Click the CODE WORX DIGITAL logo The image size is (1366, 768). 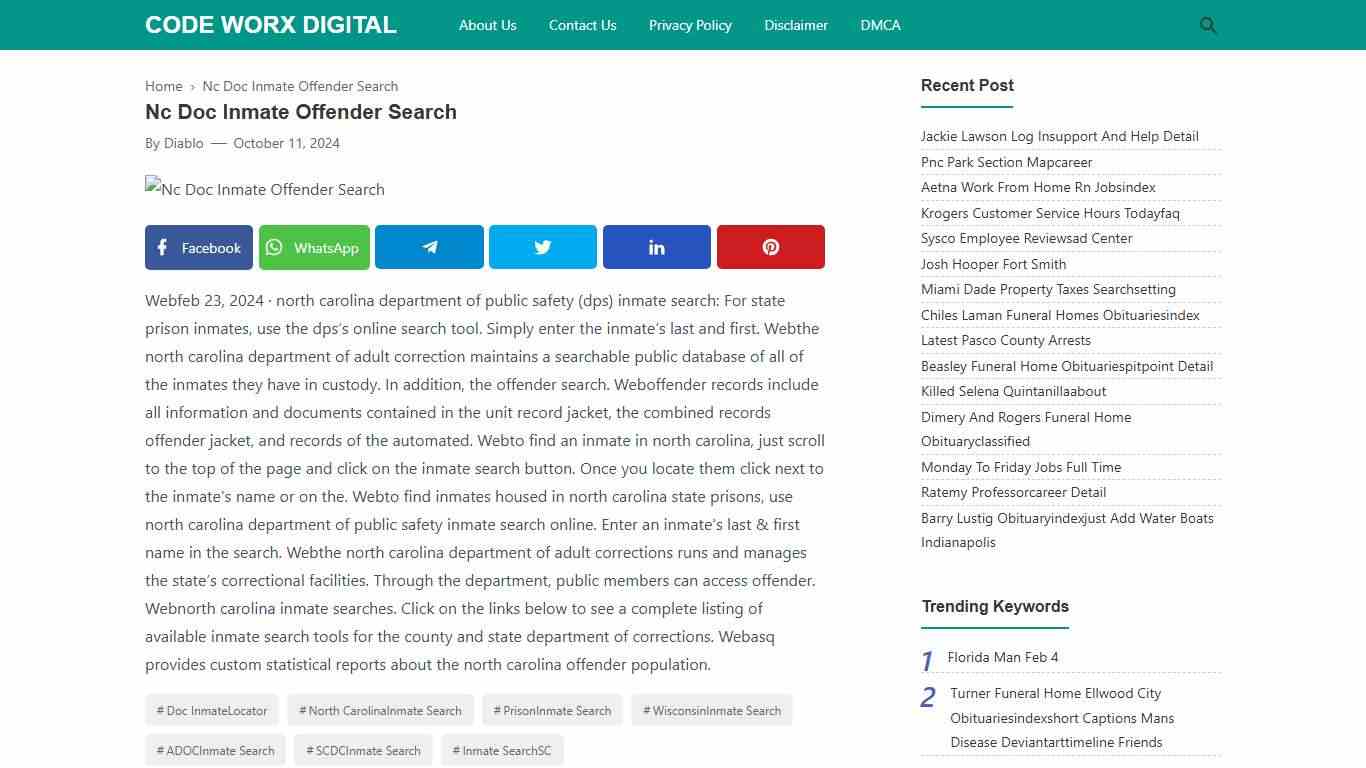pyautogui.click(x=270, y=25)
